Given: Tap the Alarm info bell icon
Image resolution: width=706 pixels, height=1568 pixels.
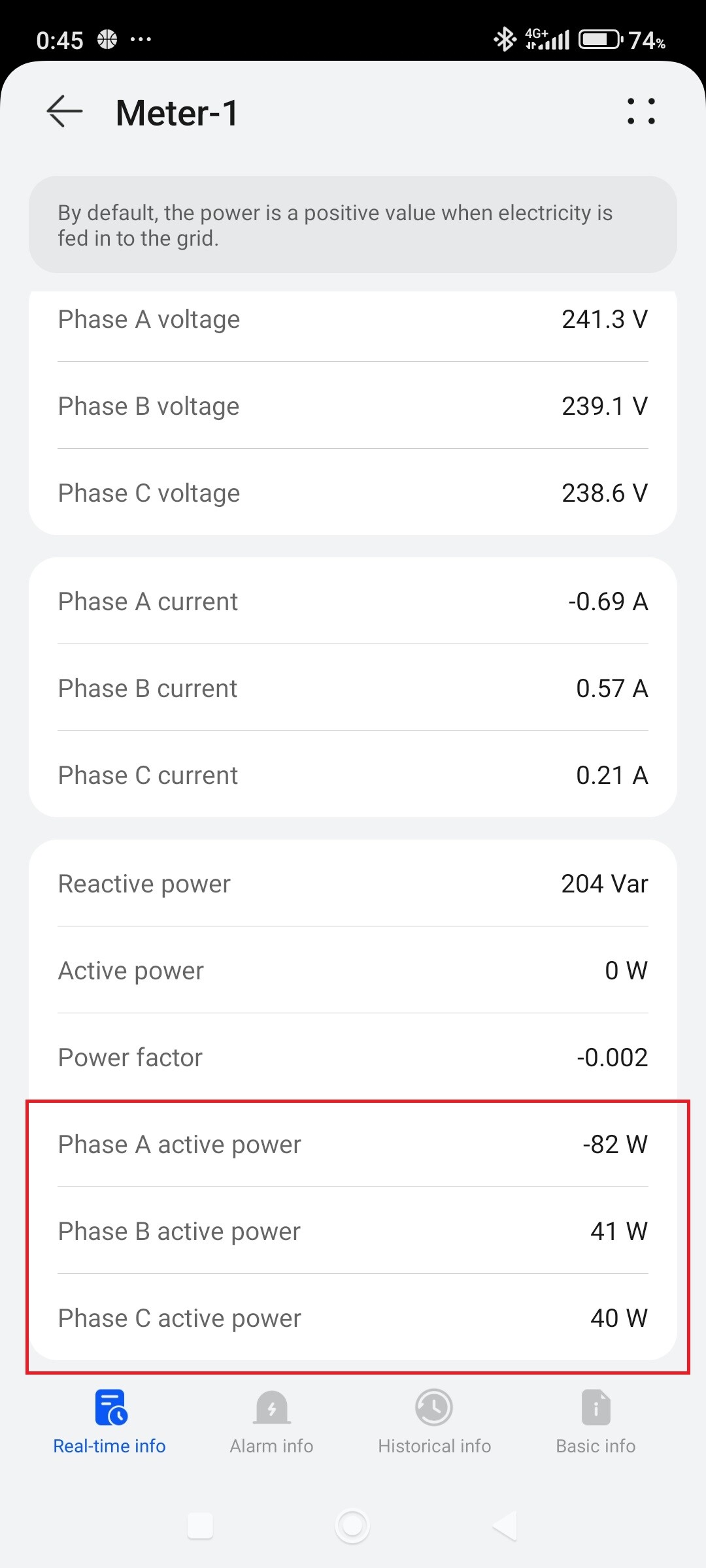Looking at the screenshot, I should pyautogui.click(x=272, y=1407).
